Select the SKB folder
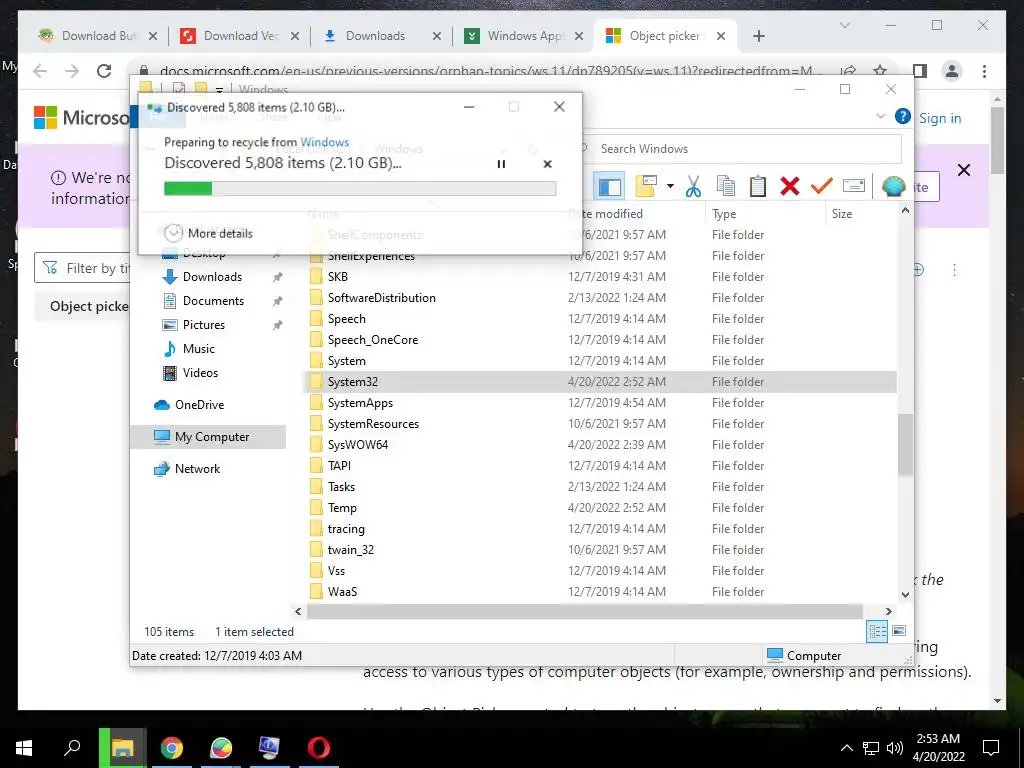 [338, 277]
